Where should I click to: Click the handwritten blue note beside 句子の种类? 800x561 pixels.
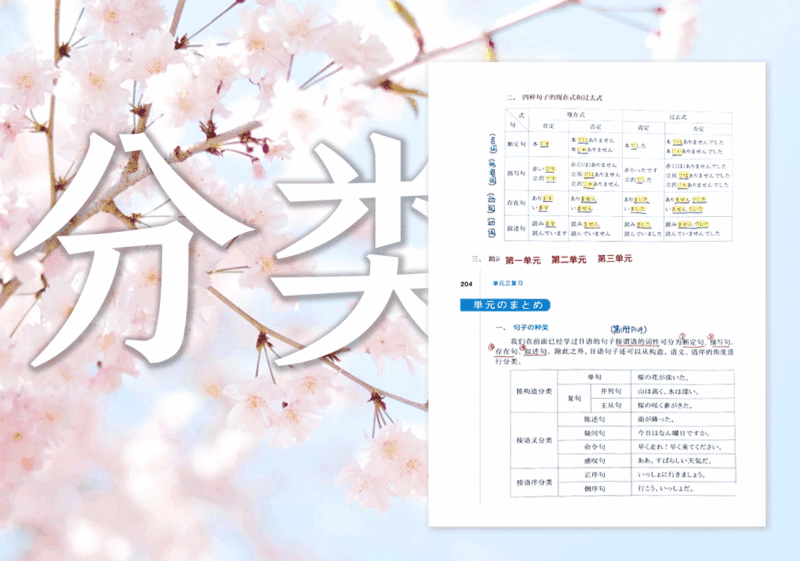click(x=629, y=329)
